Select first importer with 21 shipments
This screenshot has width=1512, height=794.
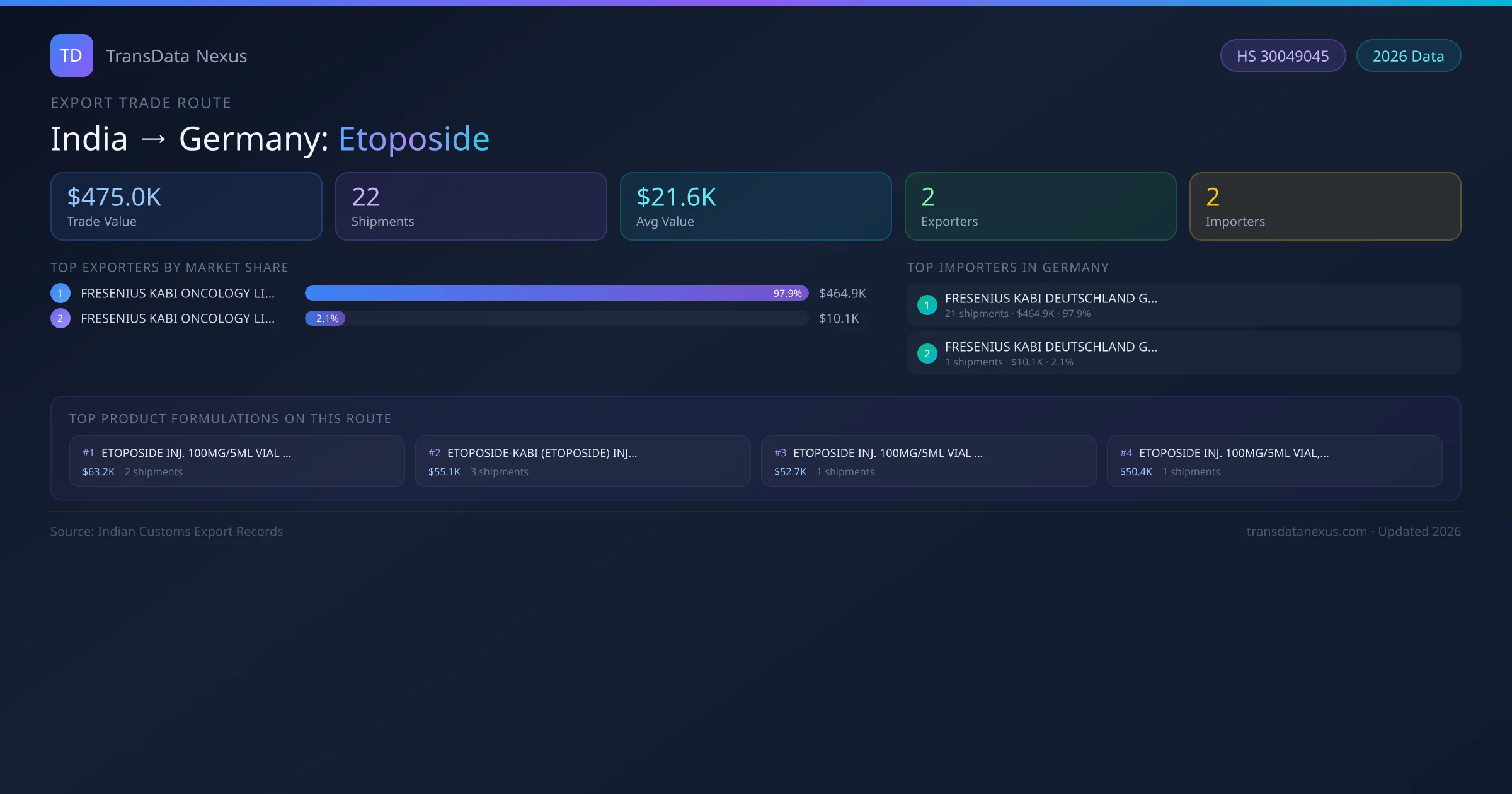click(1183, 305)
